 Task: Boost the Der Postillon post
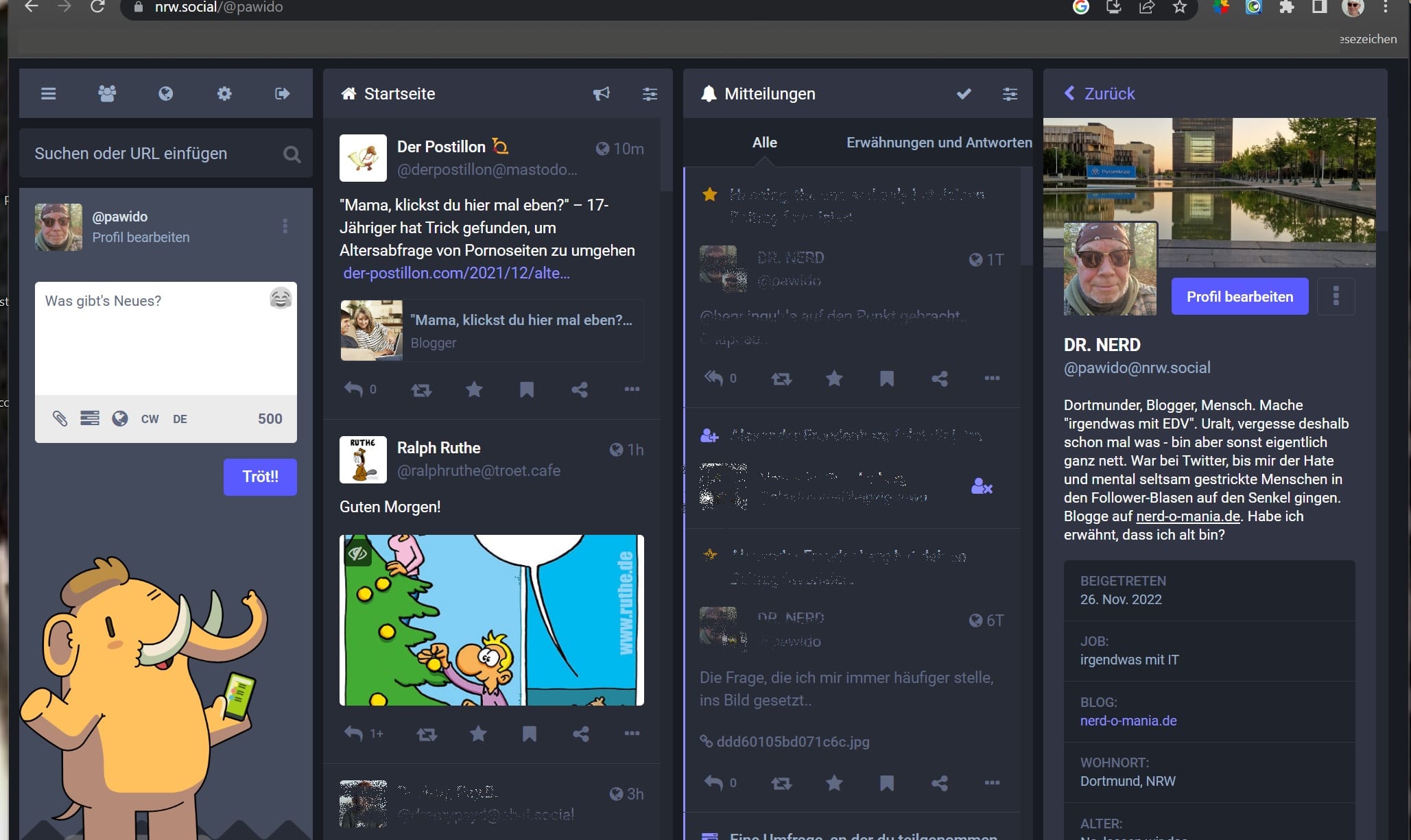click(x=421, y=390)
